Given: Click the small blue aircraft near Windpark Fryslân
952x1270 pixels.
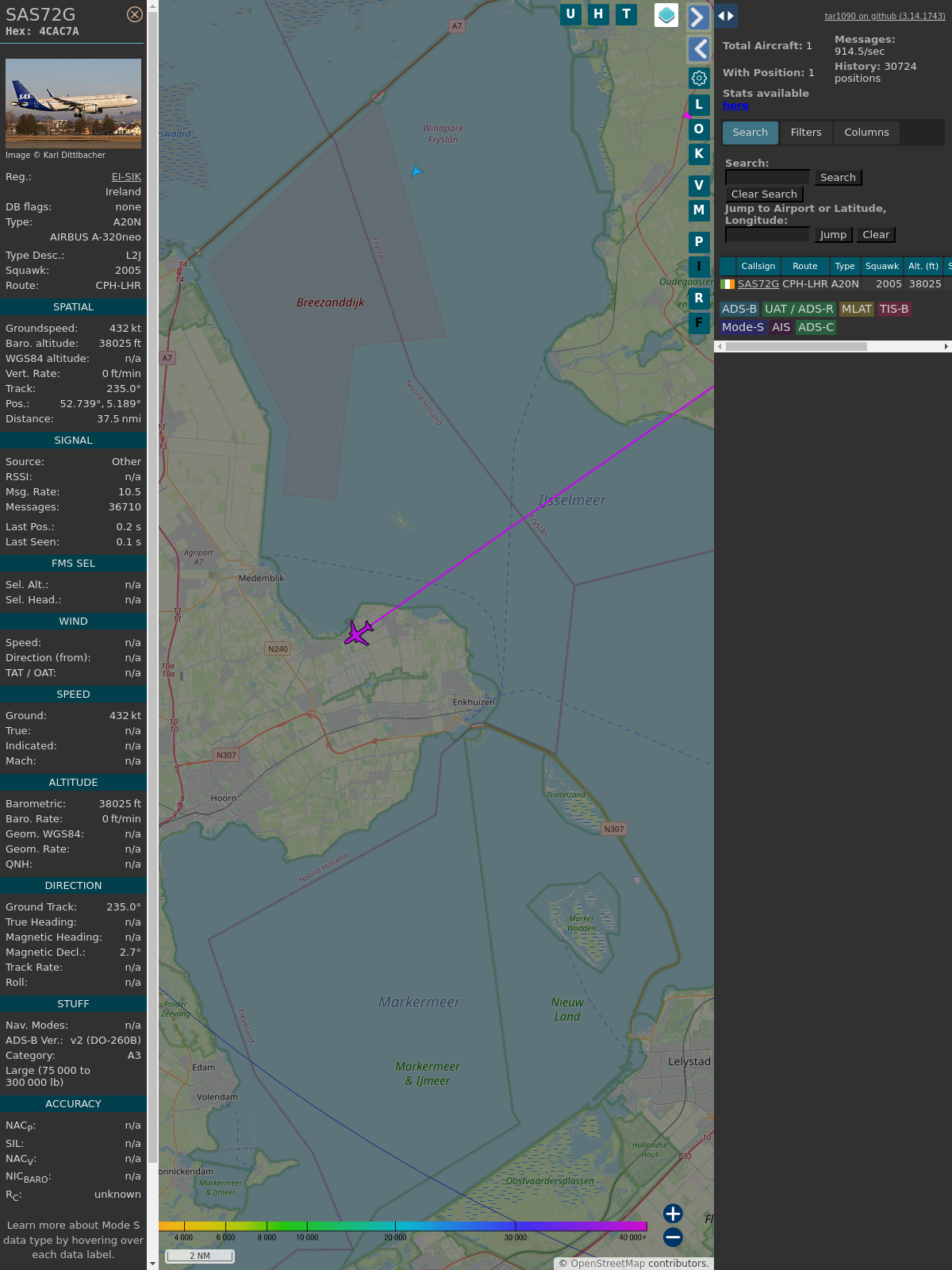Looking at the screenshot, I should tap(416, 170).
